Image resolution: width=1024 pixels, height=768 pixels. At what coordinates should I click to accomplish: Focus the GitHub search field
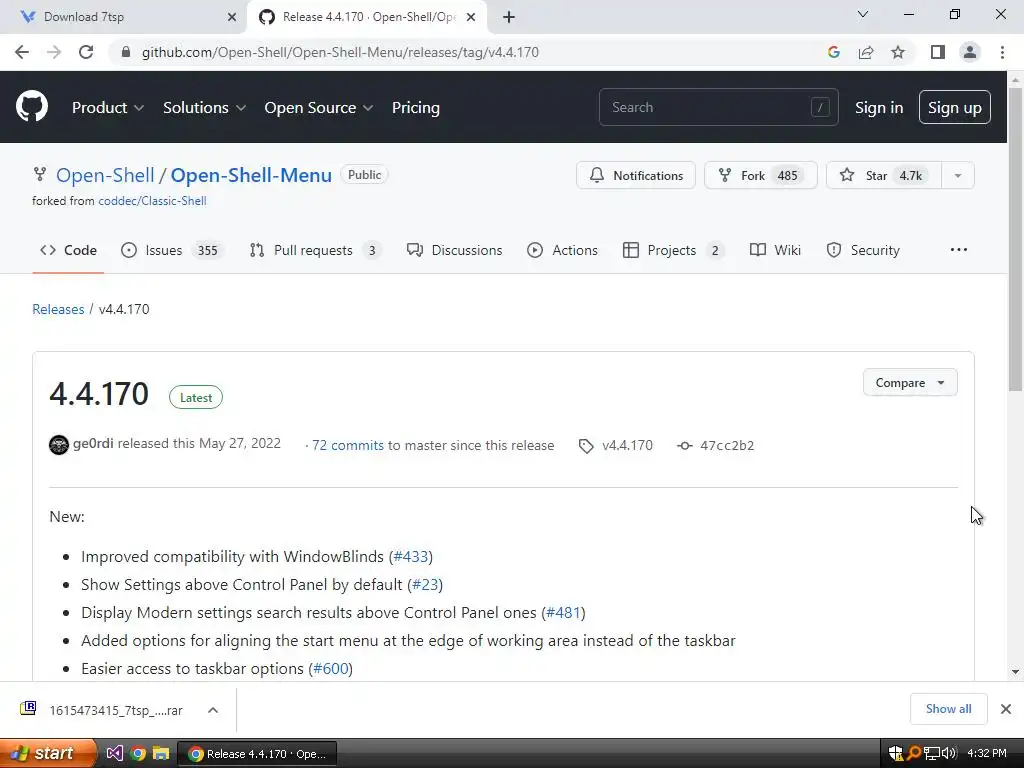pyautogui.click(x=718, y=107)
